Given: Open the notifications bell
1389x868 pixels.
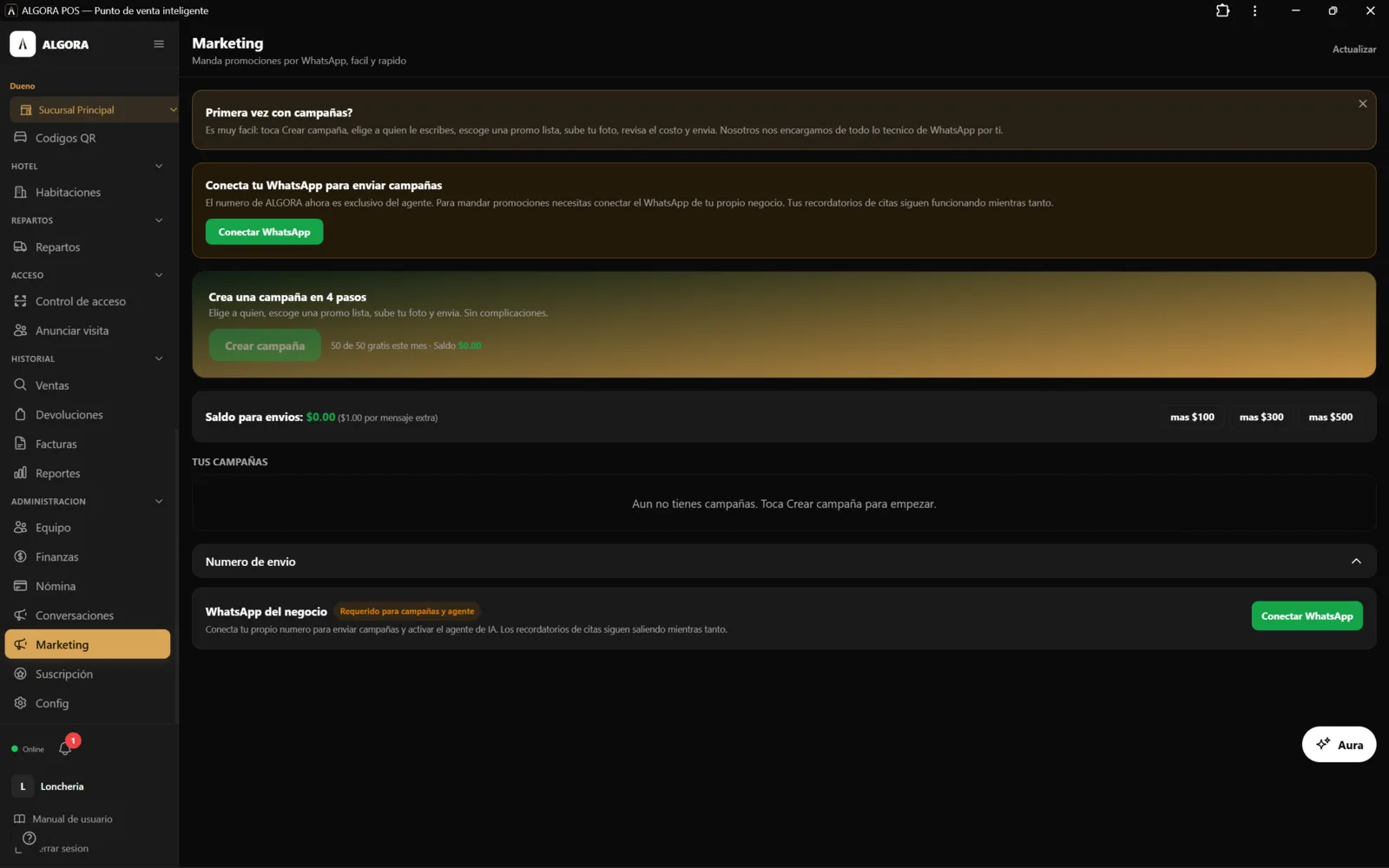Looking at the screenshot, I should click(x=65, y=748).
